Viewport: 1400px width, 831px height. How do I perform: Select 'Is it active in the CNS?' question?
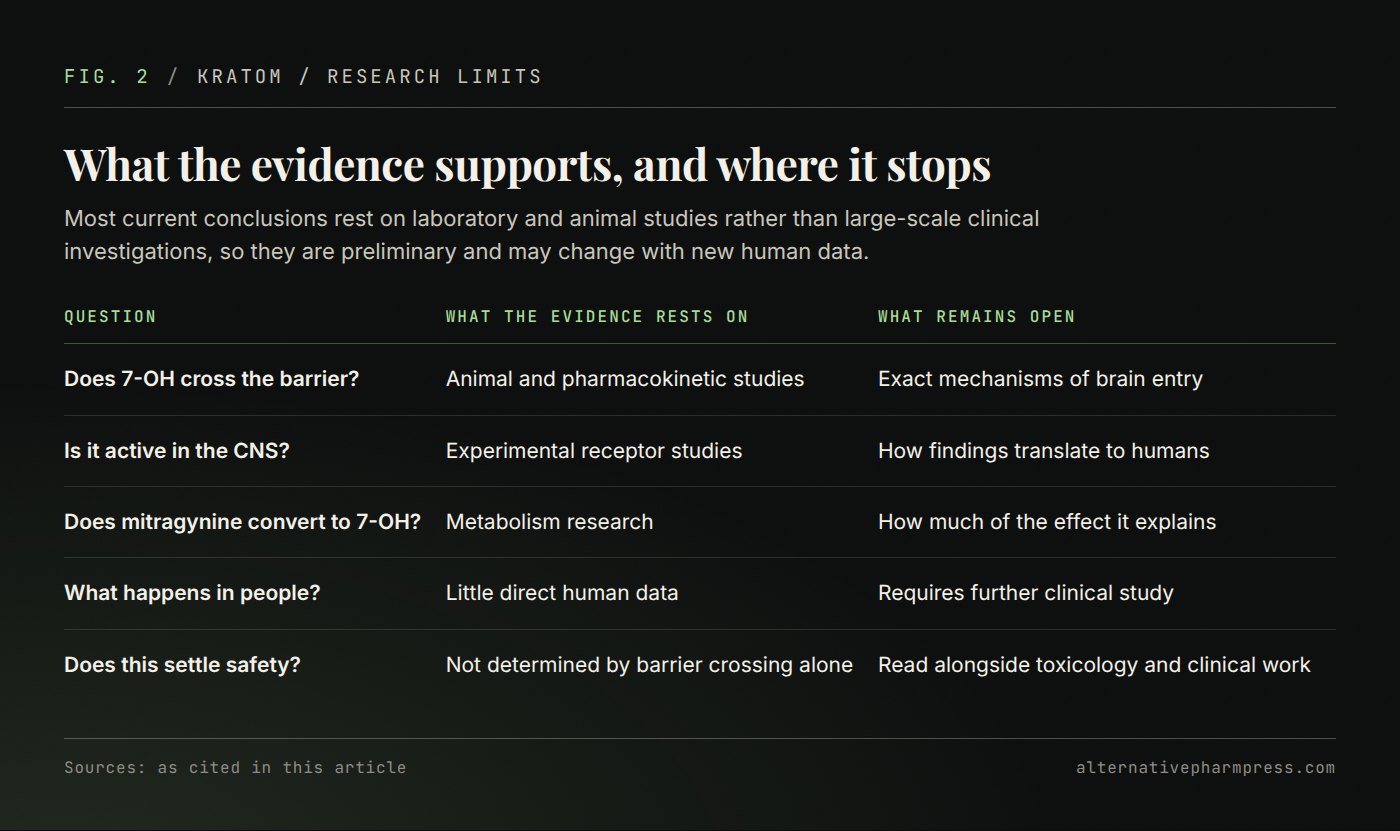[176, 451]
